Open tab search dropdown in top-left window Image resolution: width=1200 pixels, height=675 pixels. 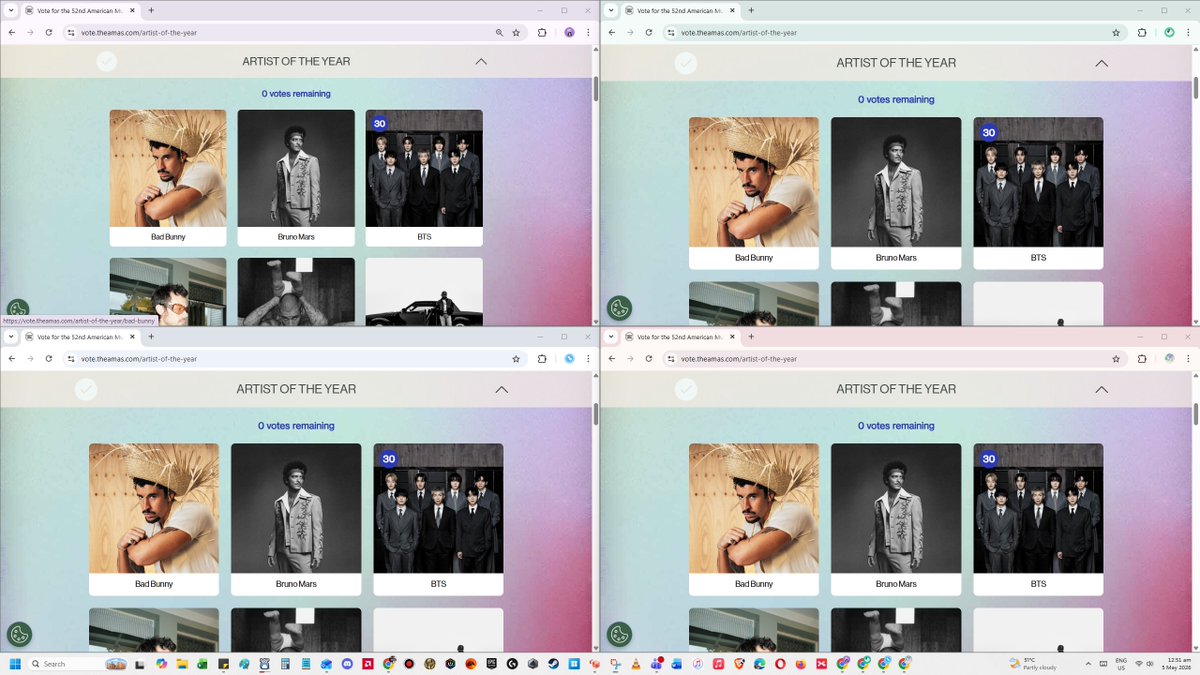[10, 10]
